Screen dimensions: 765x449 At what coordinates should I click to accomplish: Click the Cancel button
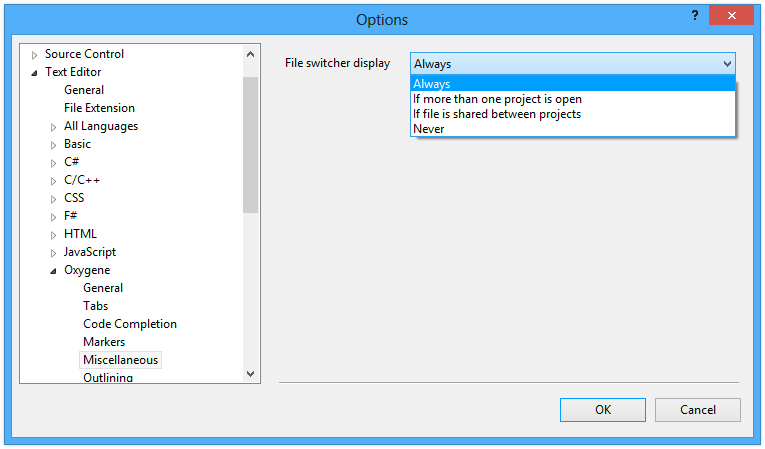point(697,410)
